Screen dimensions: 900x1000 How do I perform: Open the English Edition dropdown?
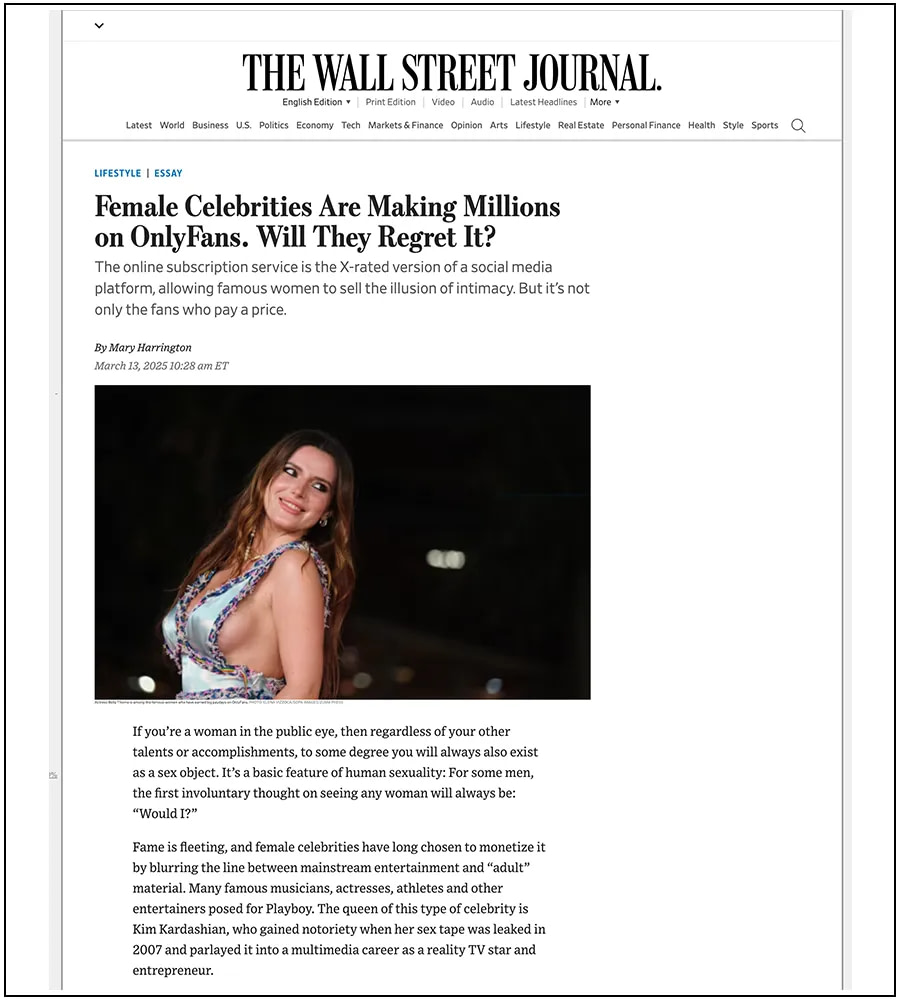tap(313, 102)
